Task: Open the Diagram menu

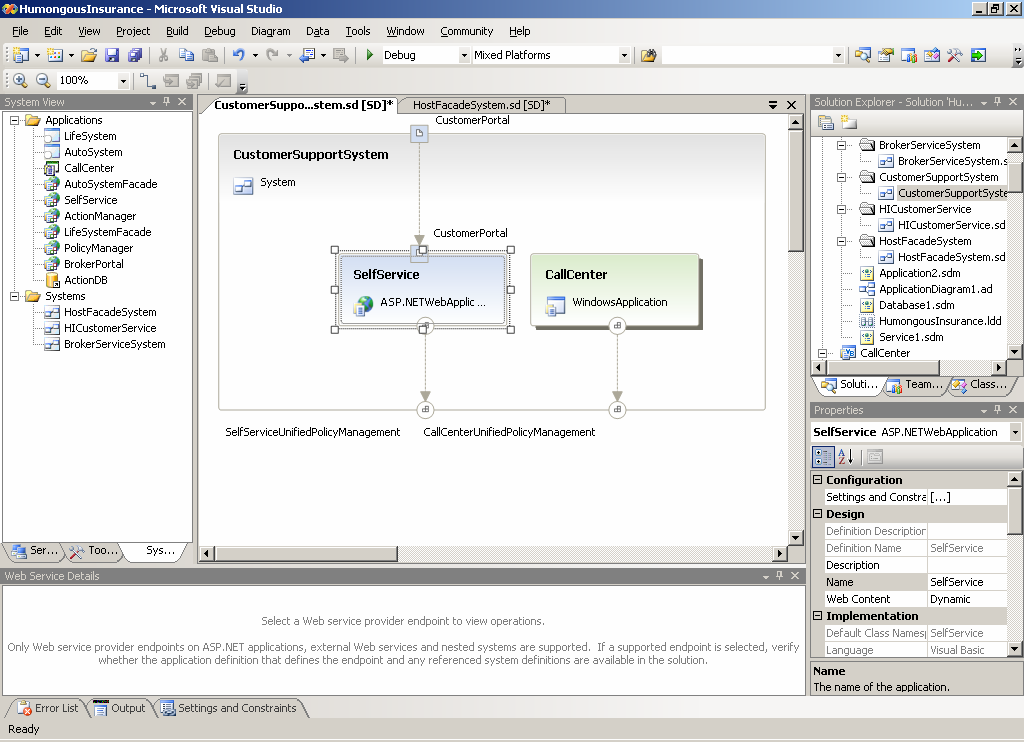Action: (270, 31)
